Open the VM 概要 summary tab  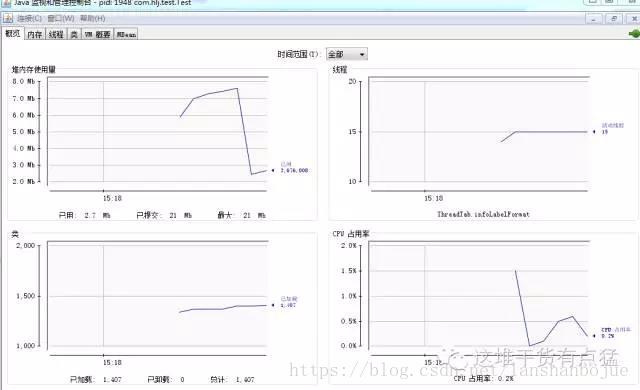click(x=98, y=35)
